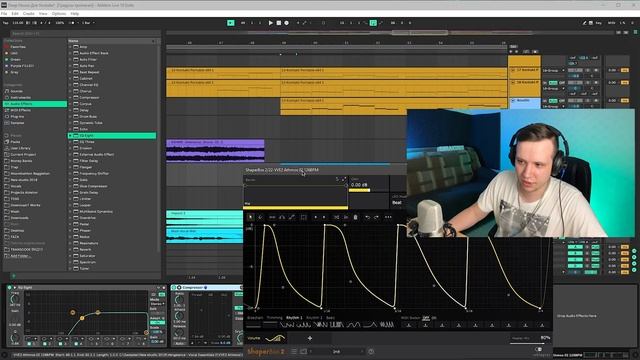Viewport: 640px width, 360px height.
Task: Open the Create menu
Action: [29, 13]
